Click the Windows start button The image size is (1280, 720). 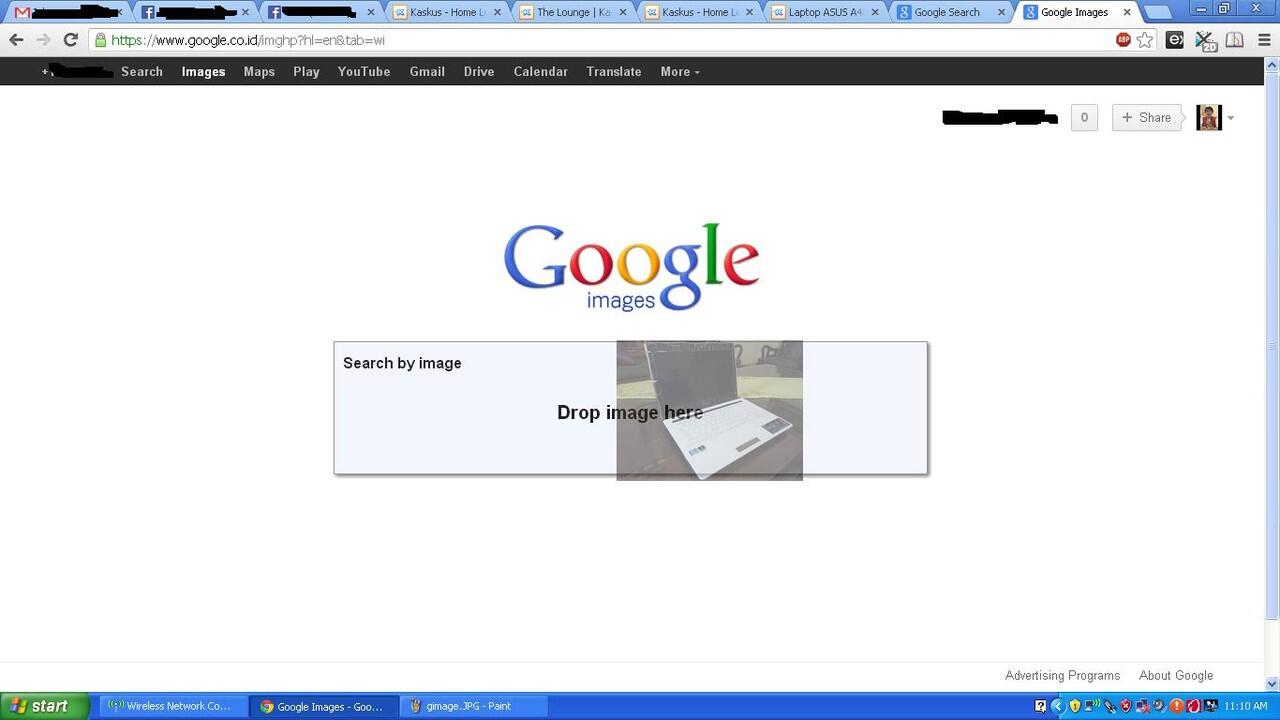tap(45, 706)
